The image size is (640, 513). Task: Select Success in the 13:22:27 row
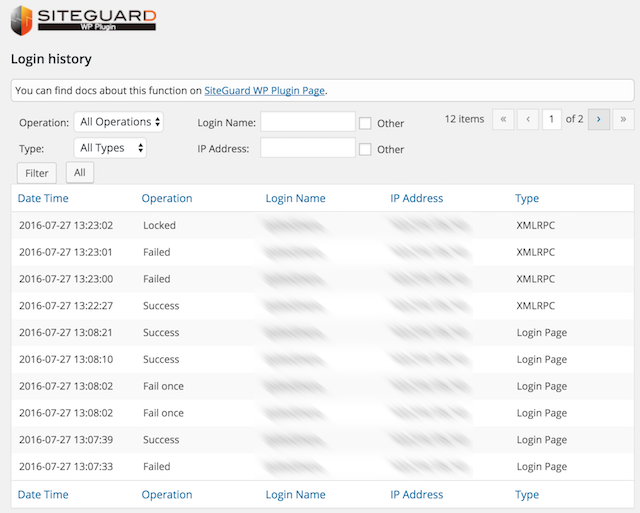161,306
